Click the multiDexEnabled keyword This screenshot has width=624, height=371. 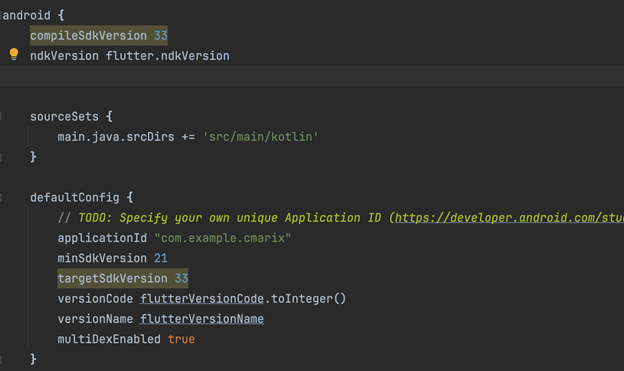point(109,339)
